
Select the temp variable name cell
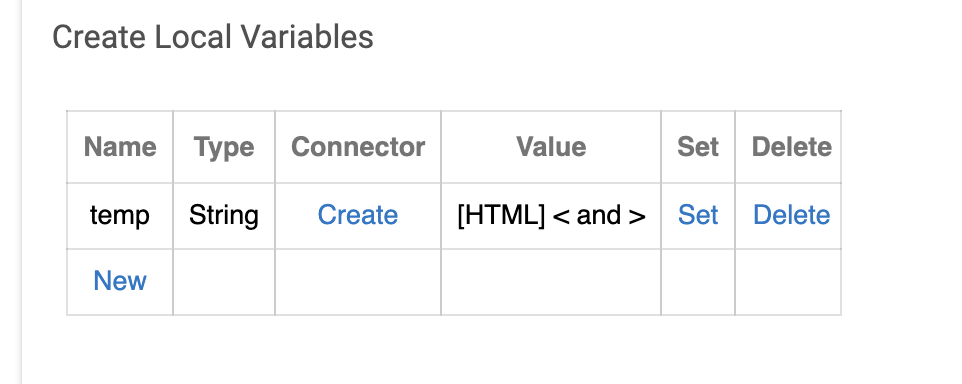point(120,216)
